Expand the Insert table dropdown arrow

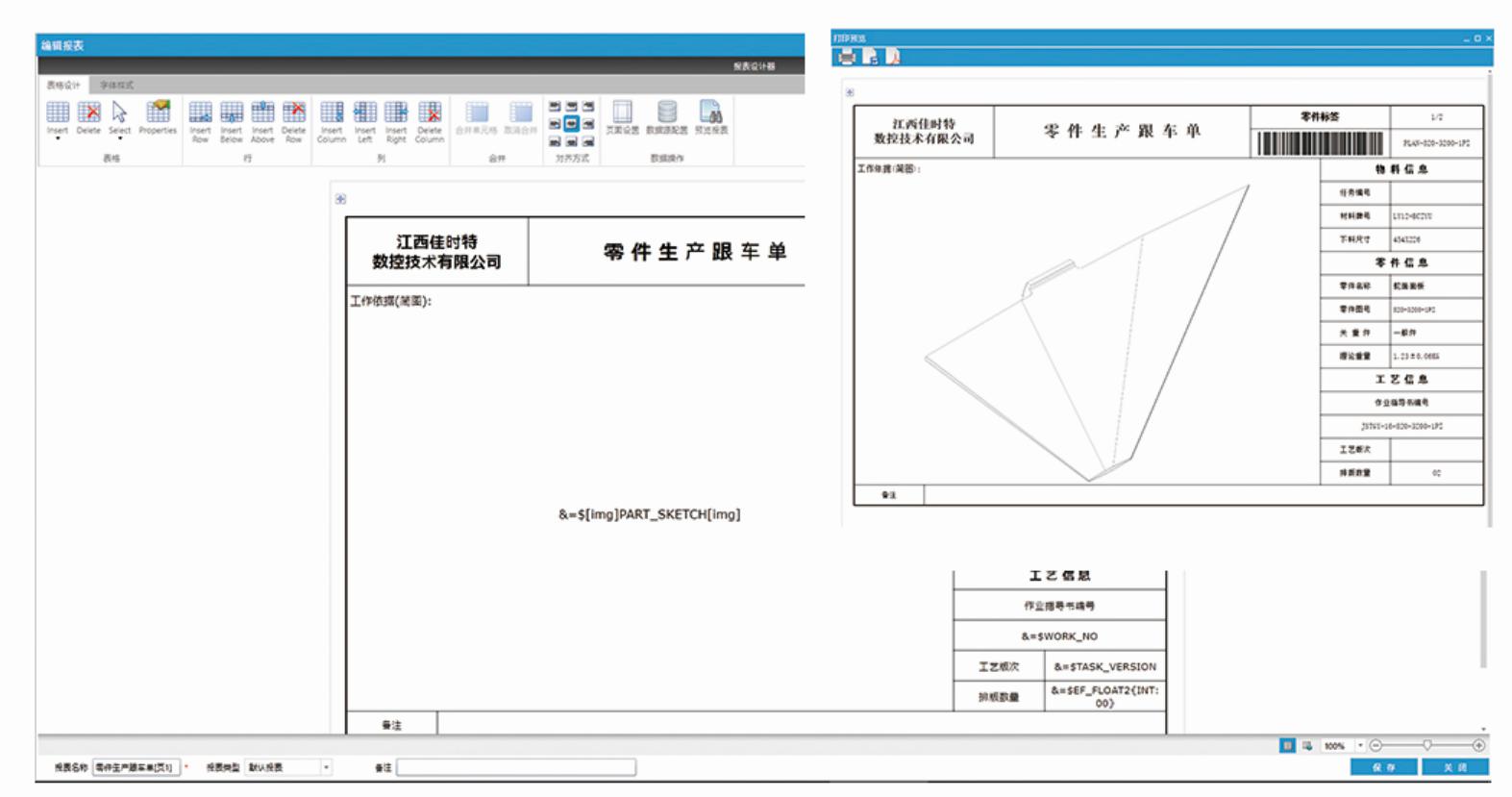coord(58,138)
